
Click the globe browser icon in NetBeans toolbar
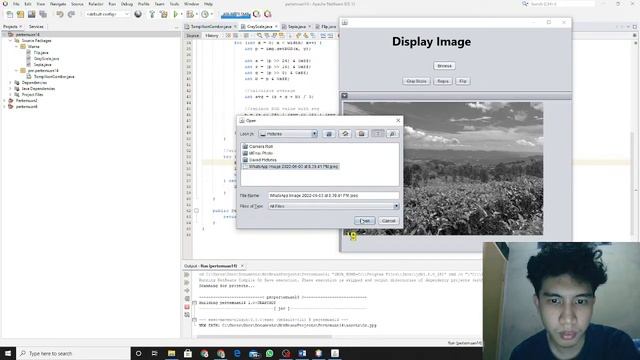click(138, 14)
